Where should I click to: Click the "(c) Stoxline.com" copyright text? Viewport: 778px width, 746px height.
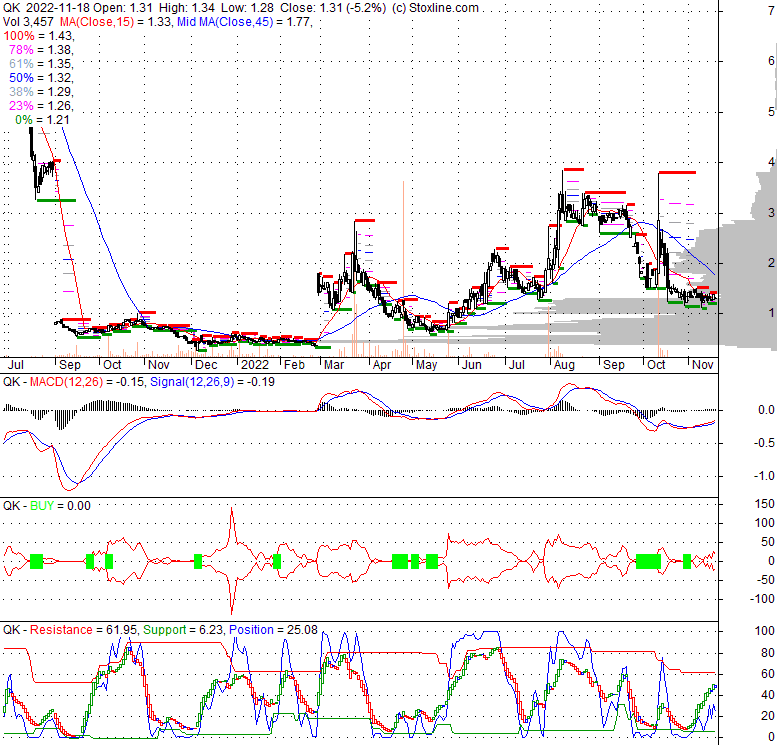click(x=435, y=8)
